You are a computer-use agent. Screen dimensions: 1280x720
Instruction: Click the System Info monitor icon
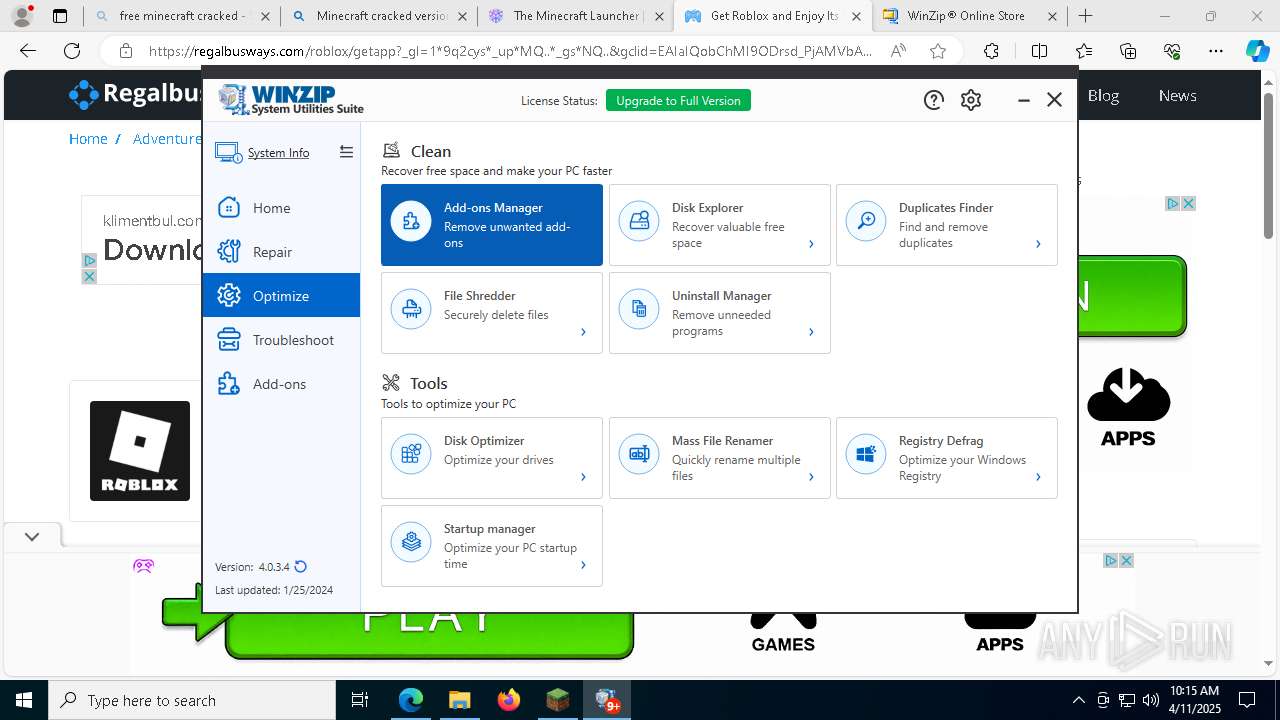pos(228,153)
